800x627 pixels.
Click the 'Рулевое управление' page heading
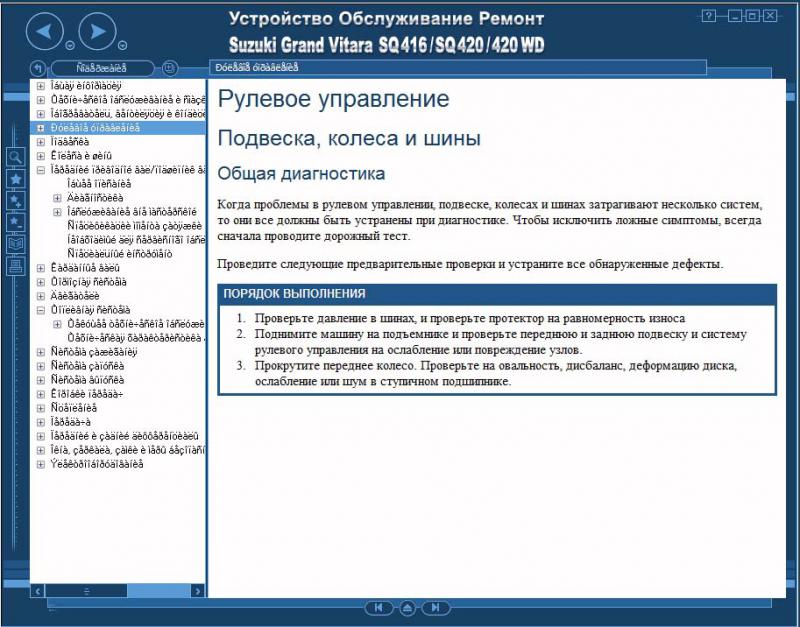(x=333, y=99)
